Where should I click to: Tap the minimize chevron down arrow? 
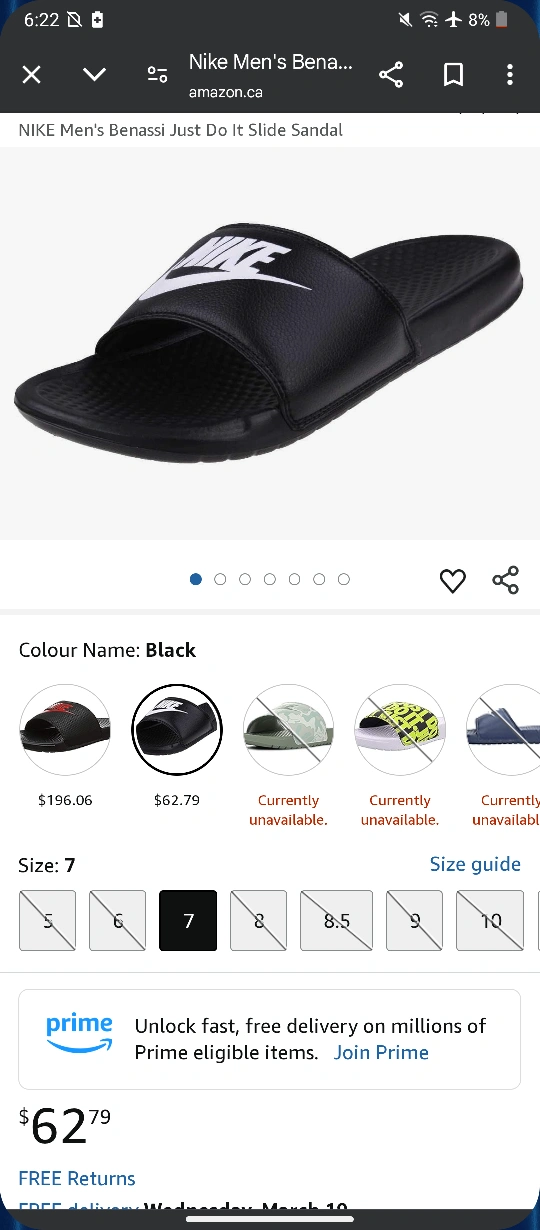click(x=95, y=75)
